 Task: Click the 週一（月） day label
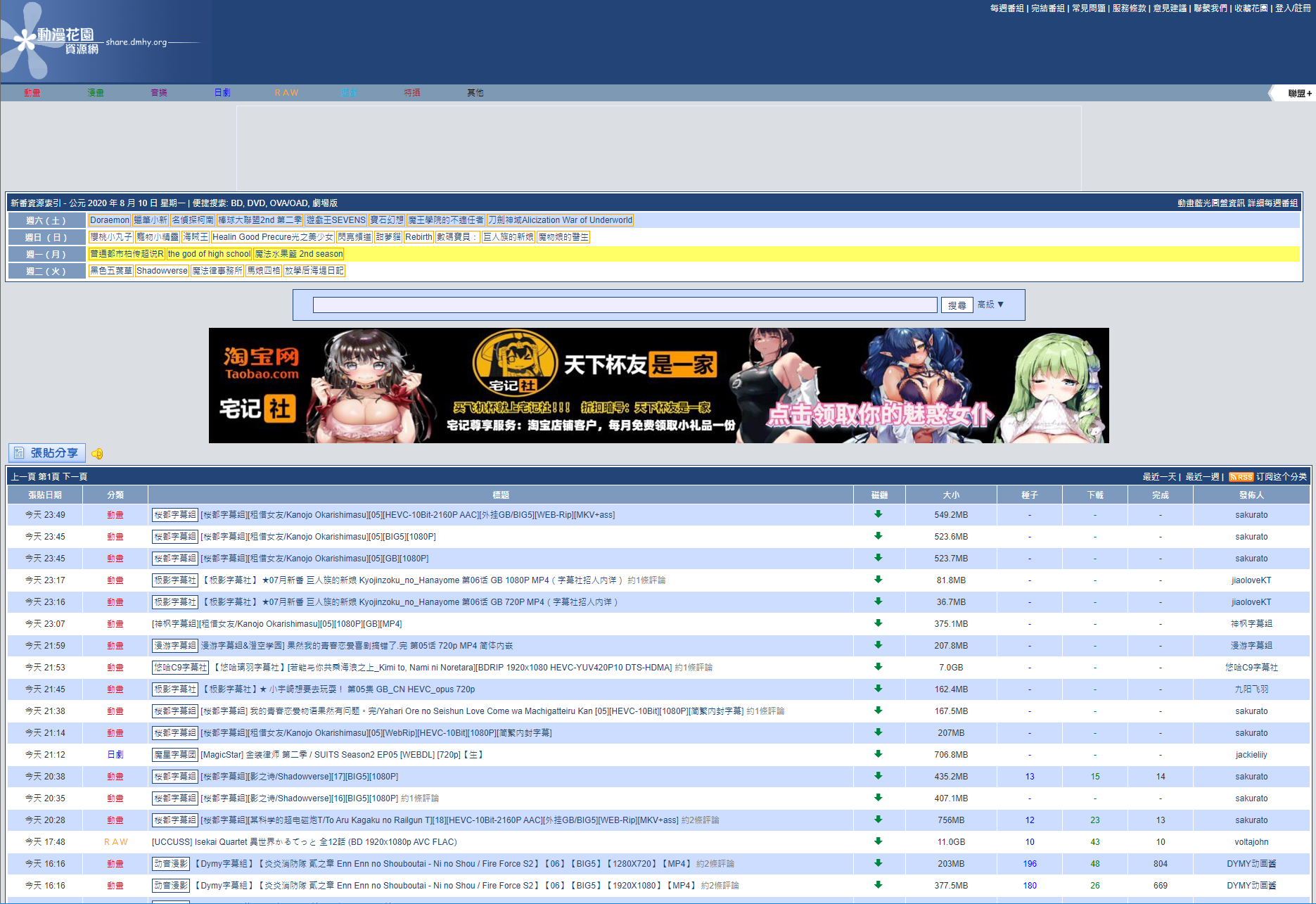[46, 254]
